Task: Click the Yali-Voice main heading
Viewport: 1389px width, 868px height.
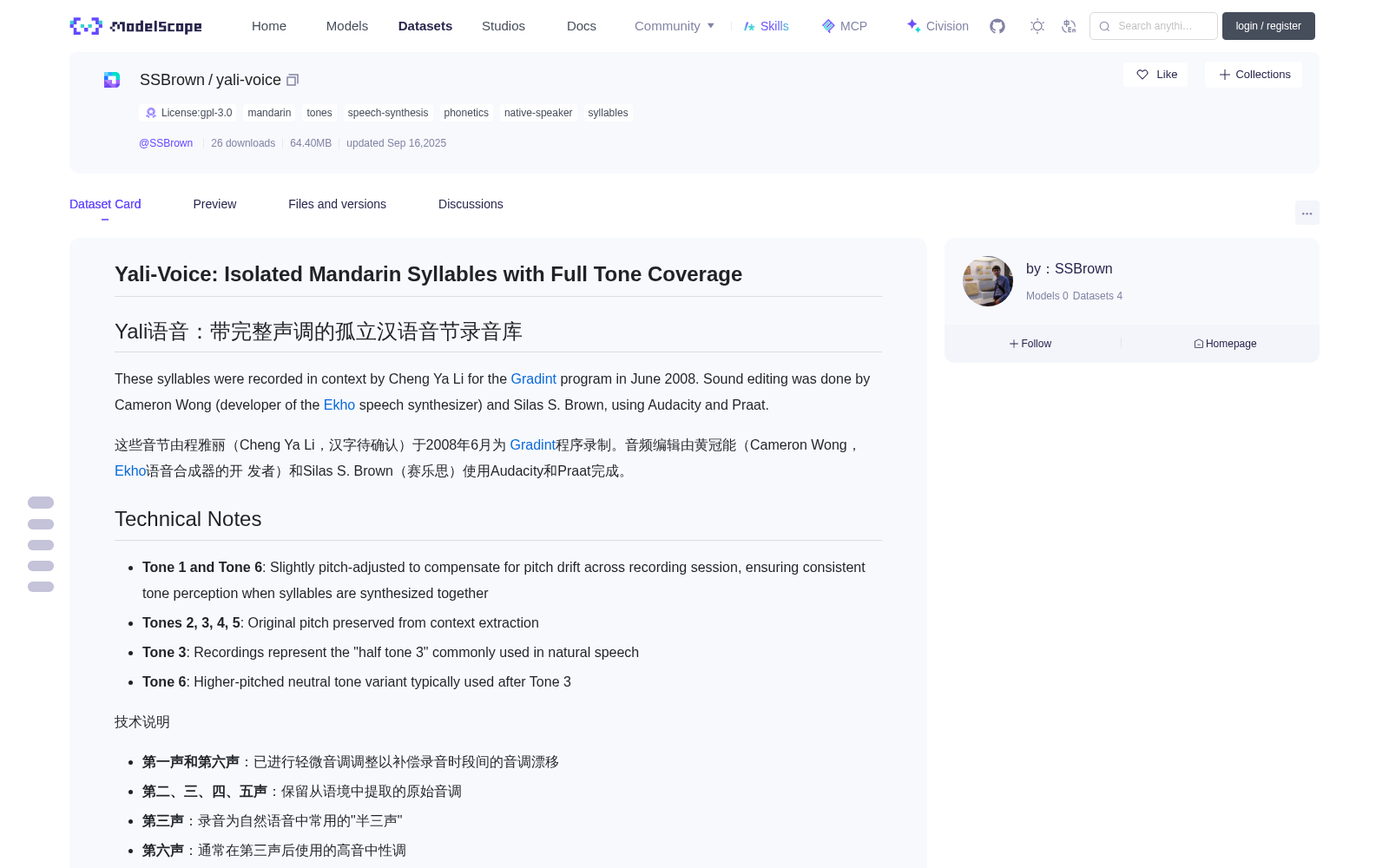Action: 428,274
